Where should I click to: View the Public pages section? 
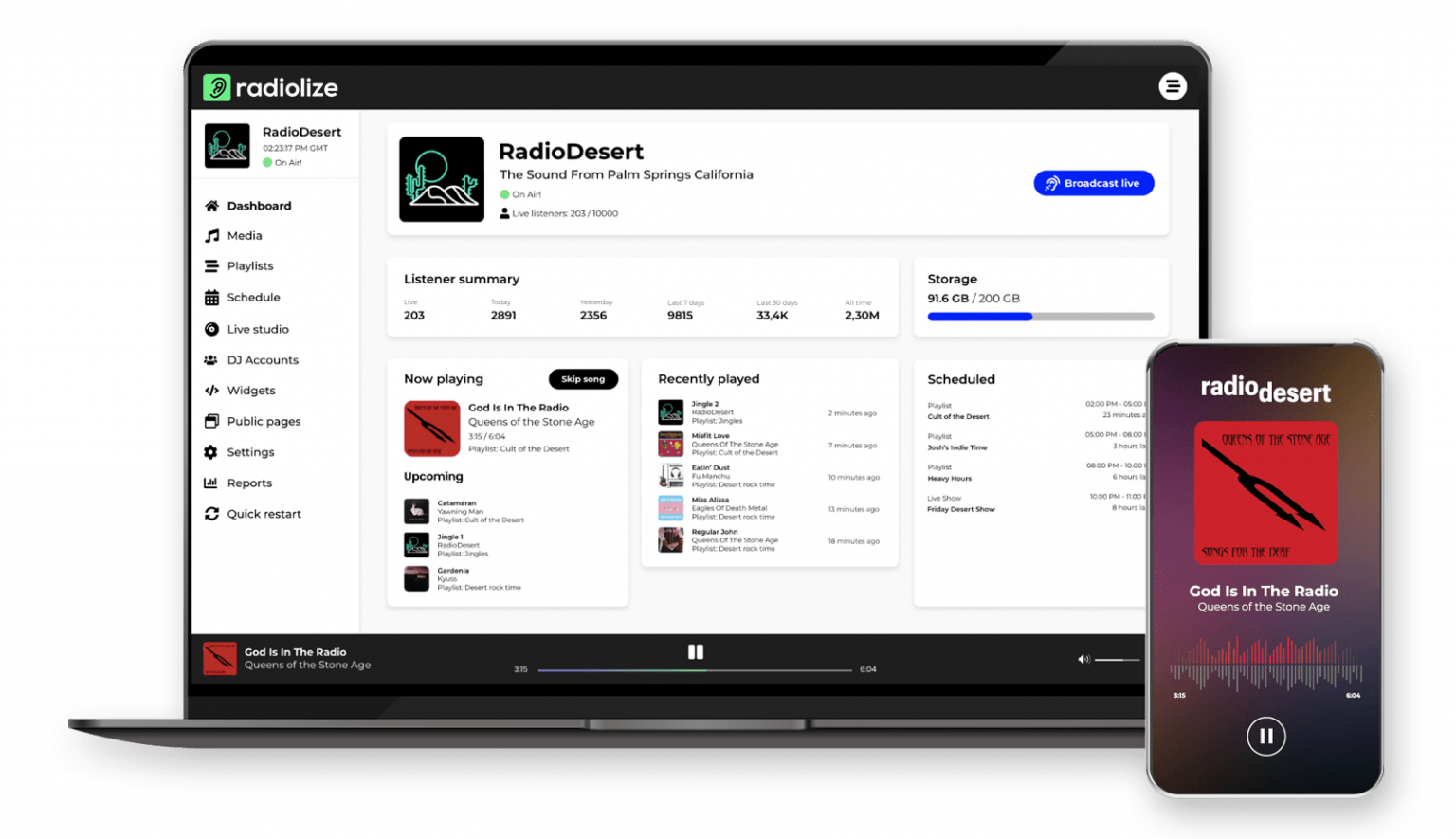point(264,421)
